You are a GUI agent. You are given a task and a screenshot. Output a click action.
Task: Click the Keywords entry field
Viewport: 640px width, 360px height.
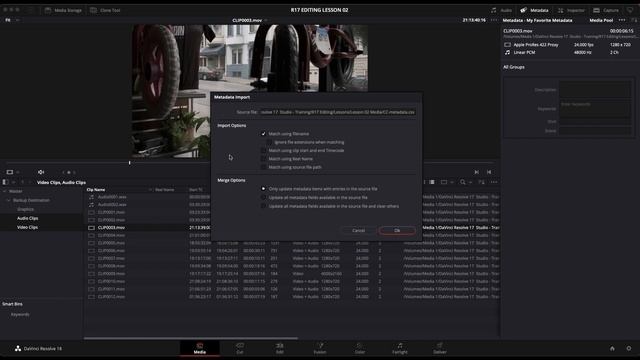(596, 109)
